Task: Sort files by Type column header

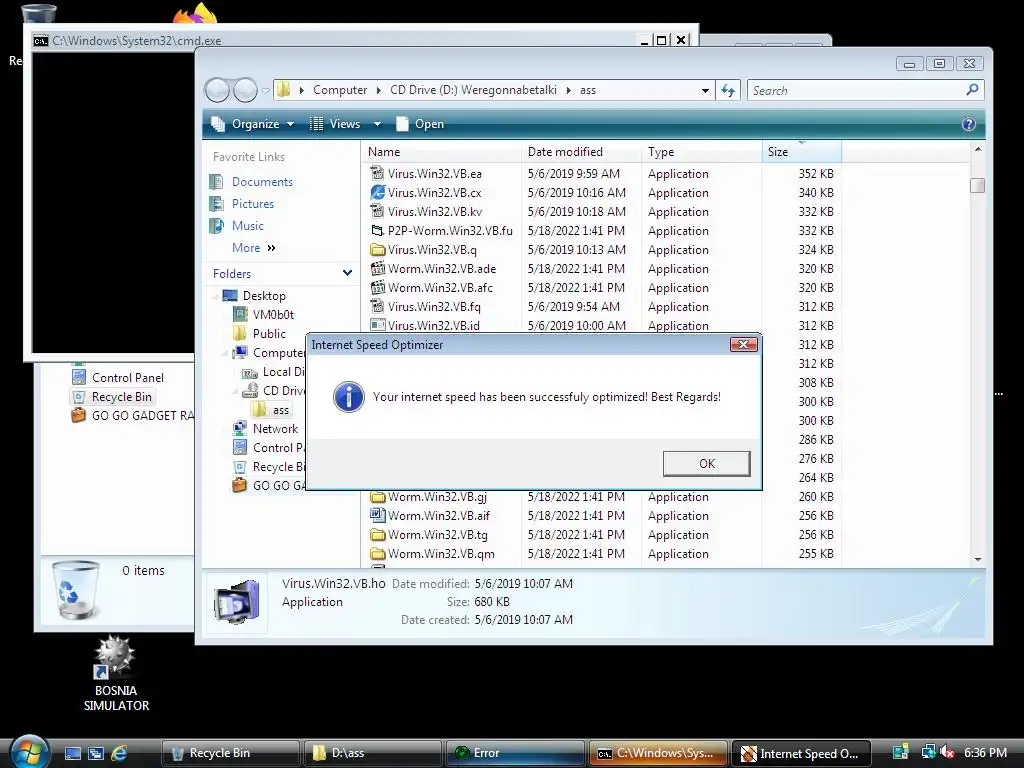Action: (x=701, y=152)
